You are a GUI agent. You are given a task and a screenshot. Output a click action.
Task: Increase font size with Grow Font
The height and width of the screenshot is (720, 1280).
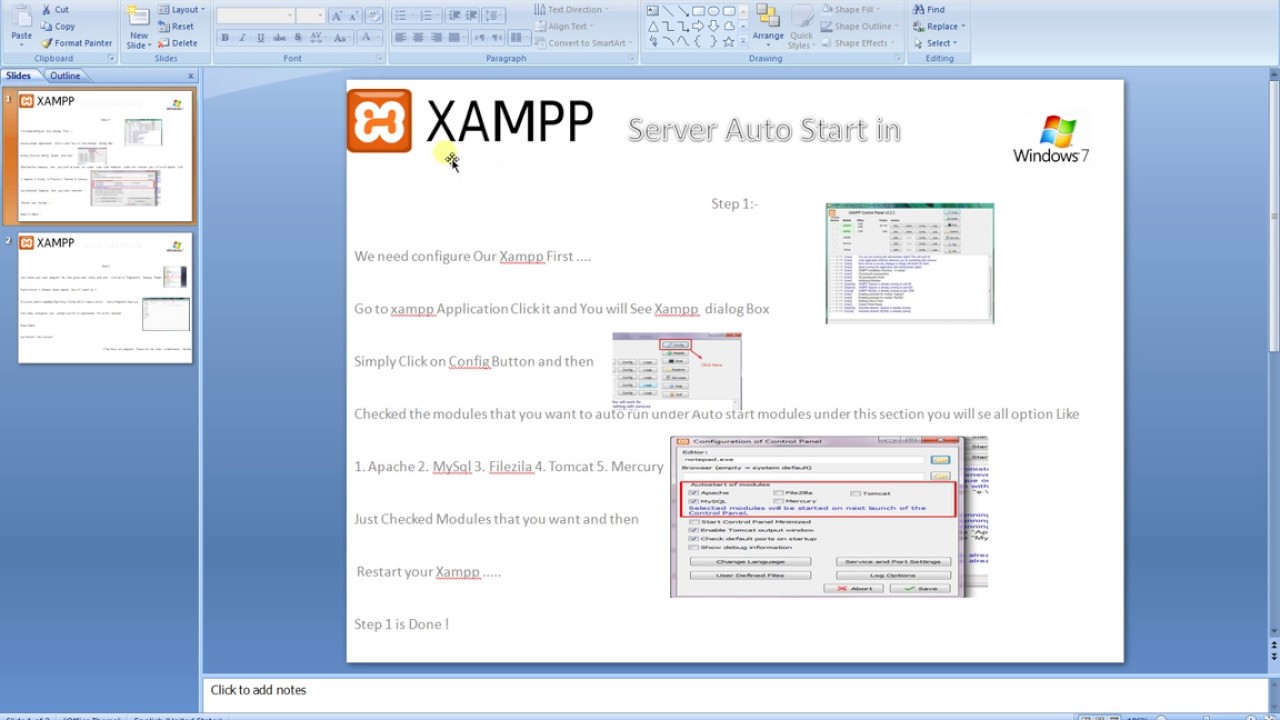coord(337,16)
